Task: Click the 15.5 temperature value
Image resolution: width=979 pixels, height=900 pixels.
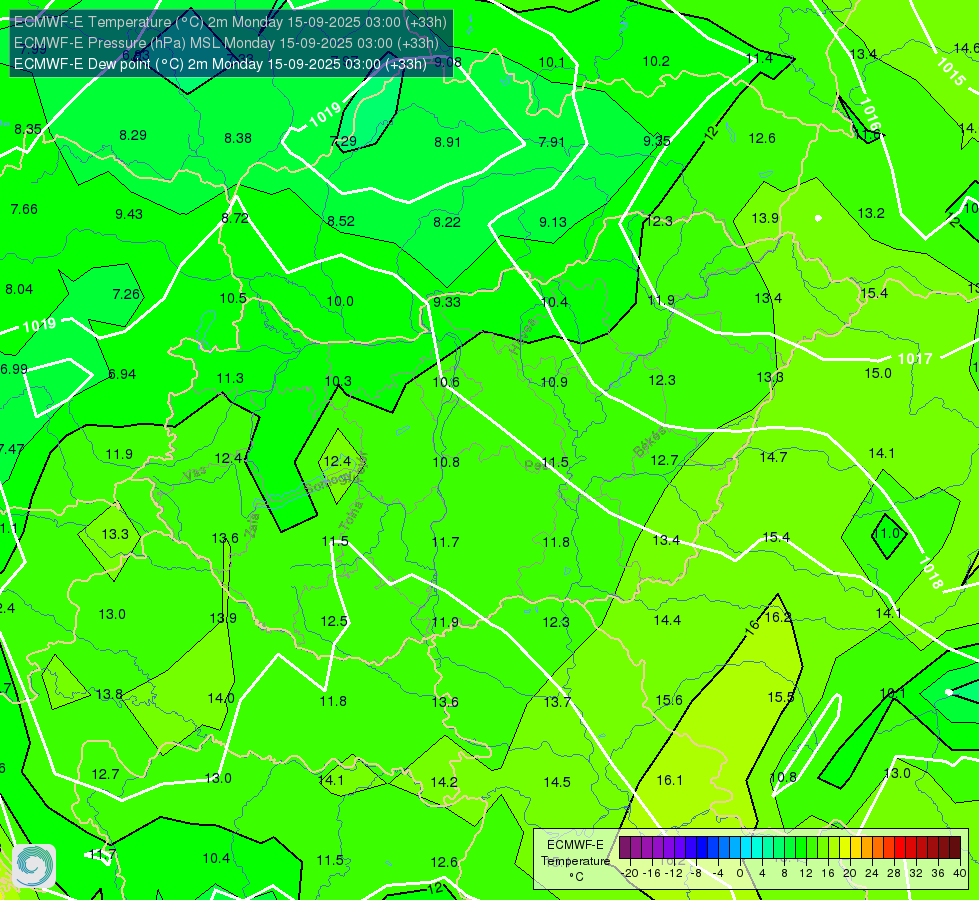Action: (780, 697)
